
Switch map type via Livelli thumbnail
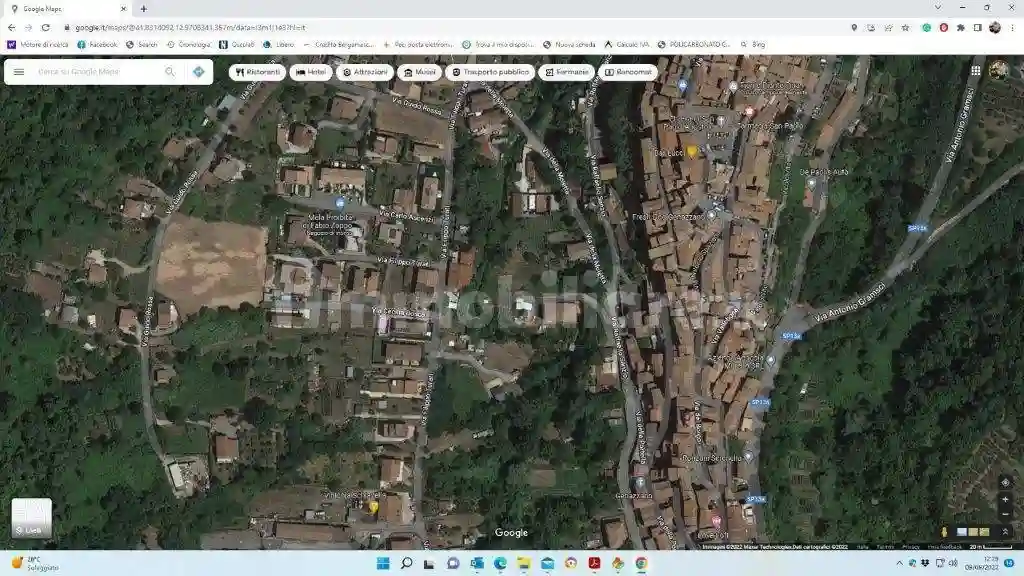(x=31, y=518)
